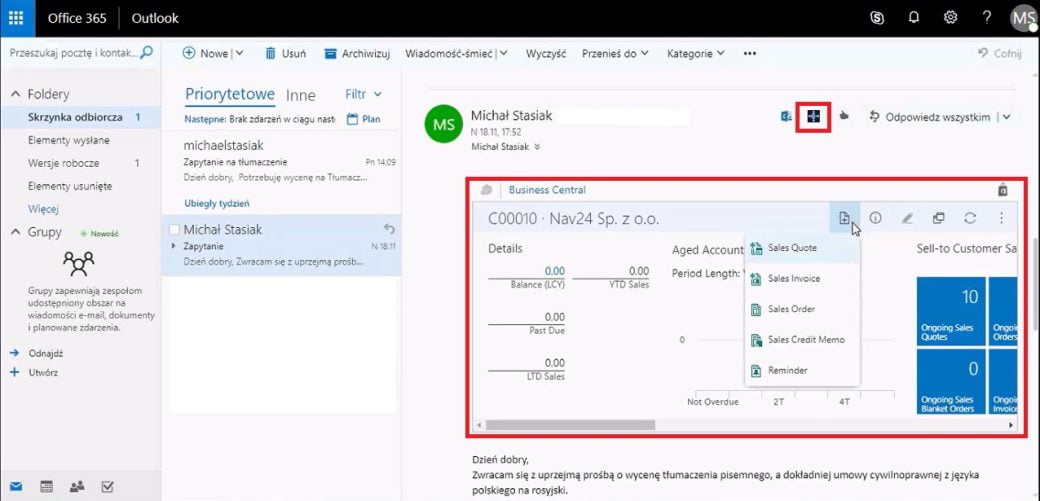The width and height of the screenshot is (1040, 501).
Task: Open the michaelstasiak message Zapytanie na tłumaczenie
Action: coord(281,161)
